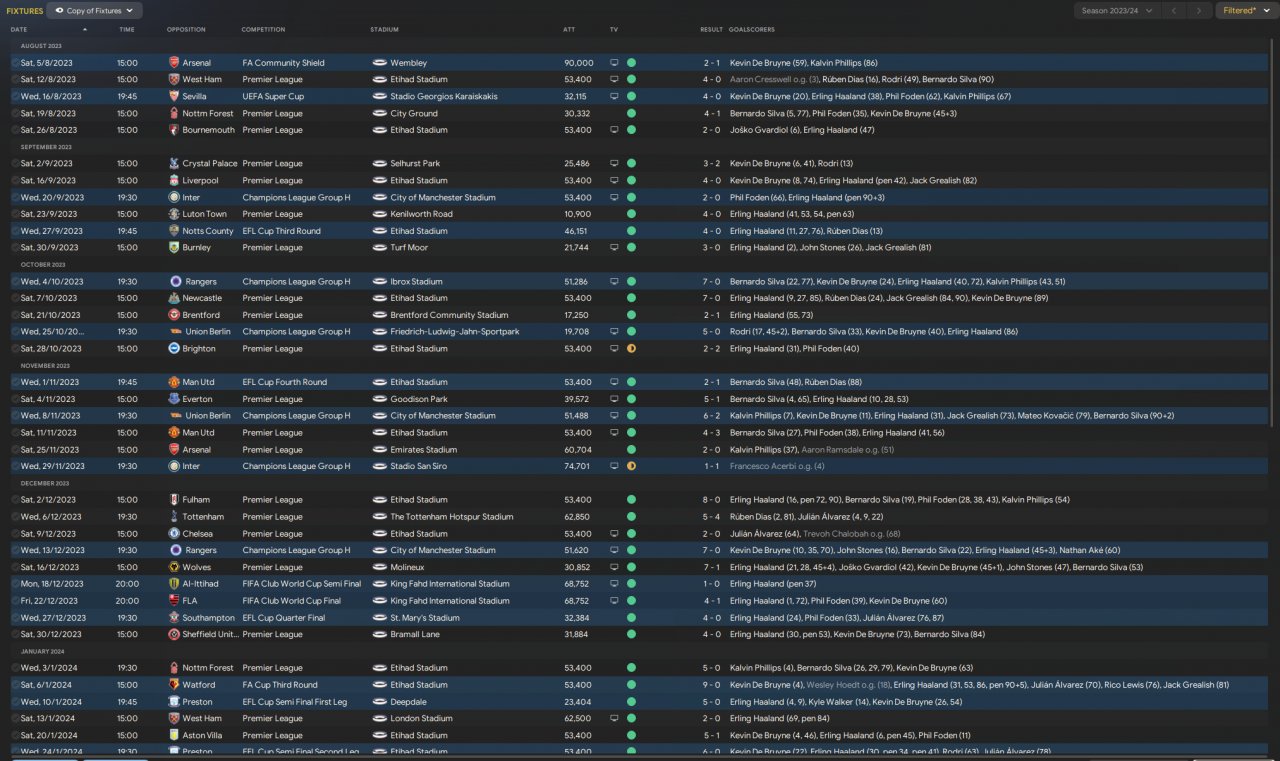Viewport: 1280px width, 761px height.
Task: Sort fixtures by the Competition column header
Action: [x=263, y=30]
